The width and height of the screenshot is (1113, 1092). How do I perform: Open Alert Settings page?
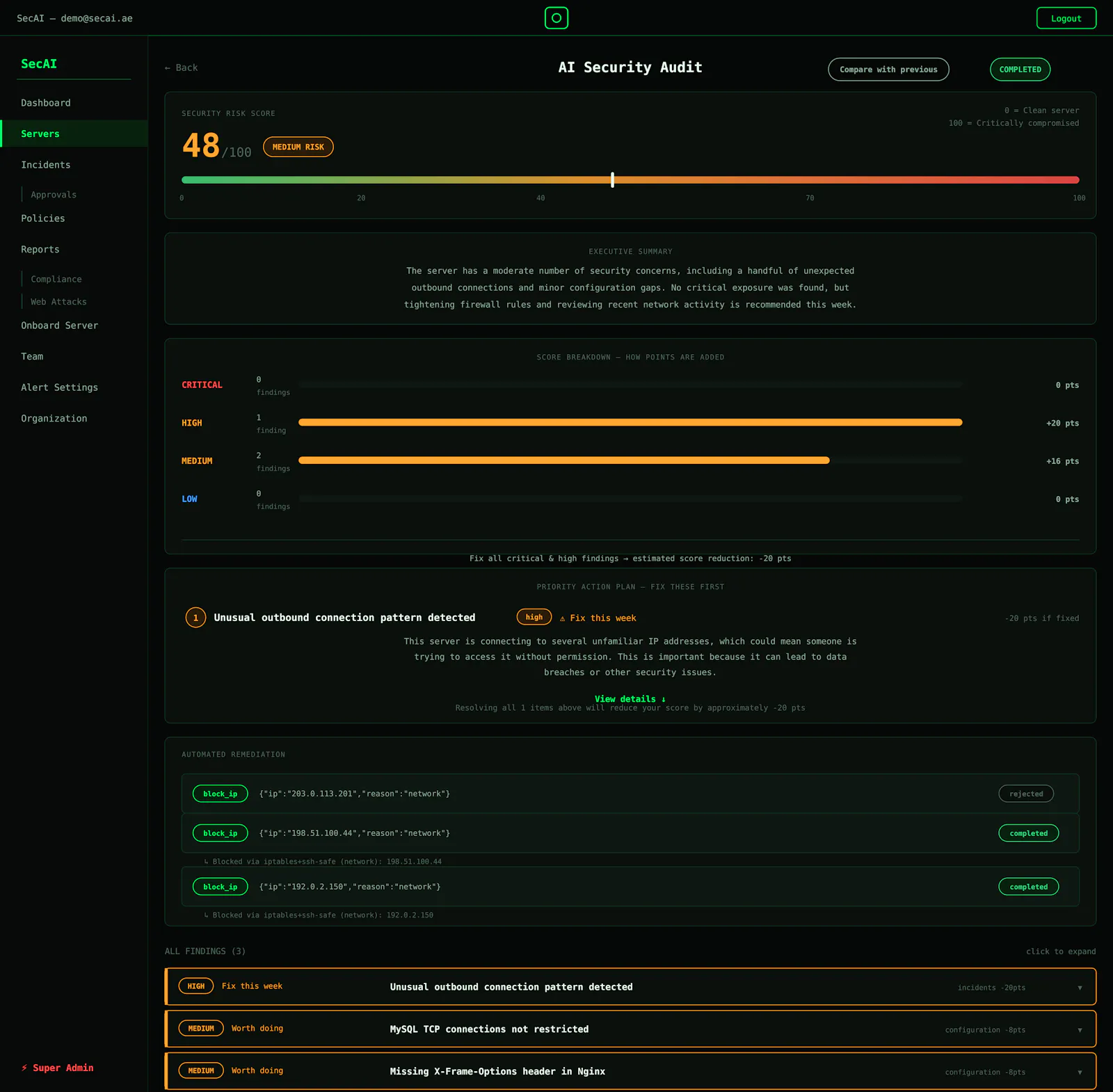[60, 387]
